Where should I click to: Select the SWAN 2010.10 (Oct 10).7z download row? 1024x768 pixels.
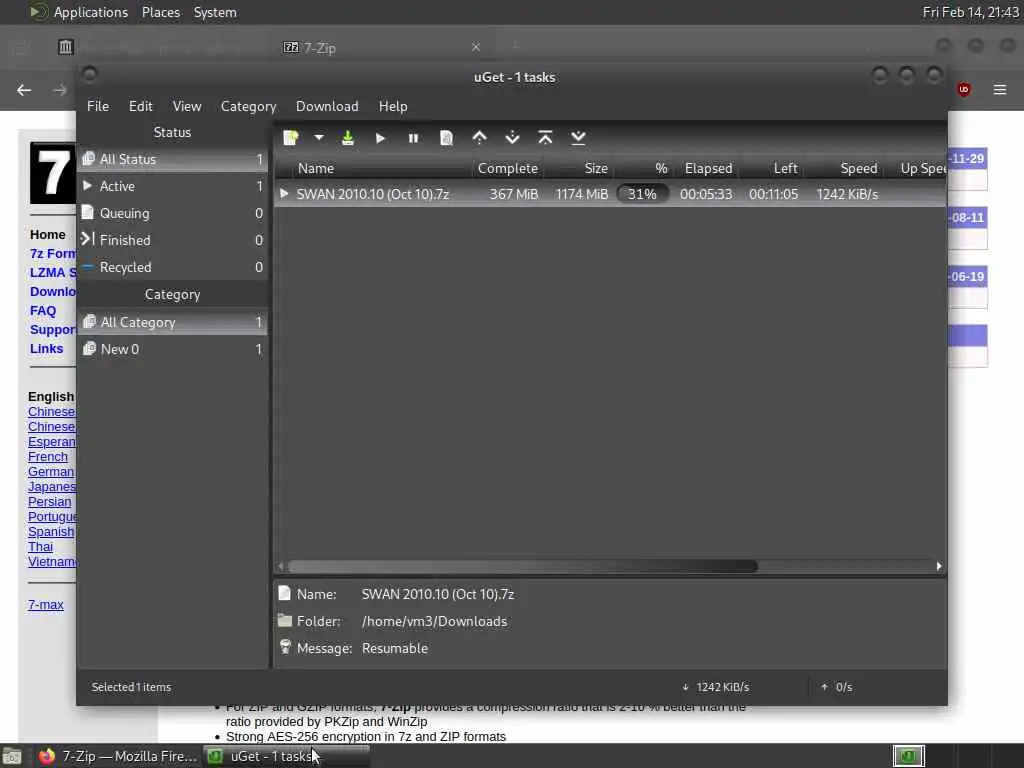pyautogui.click(x=610, y=194)
